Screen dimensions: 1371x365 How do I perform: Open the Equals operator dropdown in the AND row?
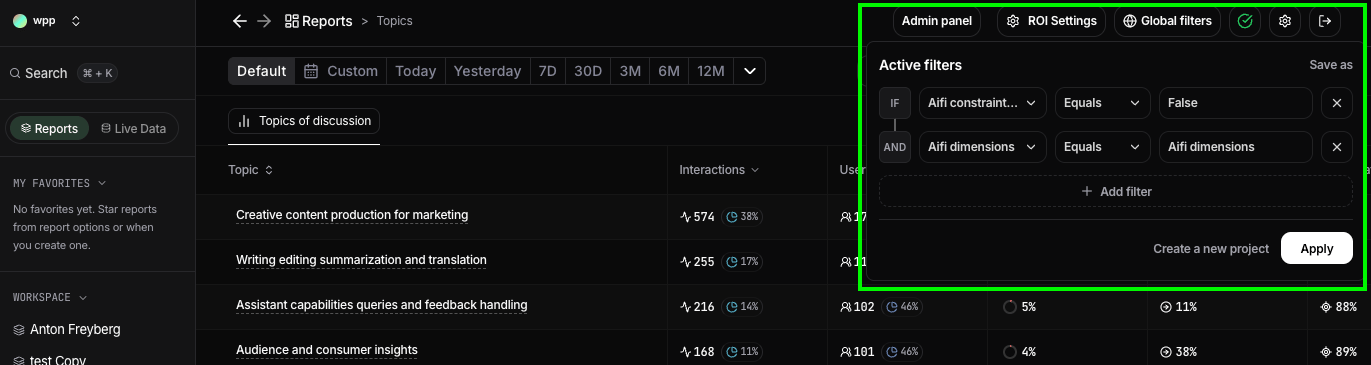click(1103, 147)
